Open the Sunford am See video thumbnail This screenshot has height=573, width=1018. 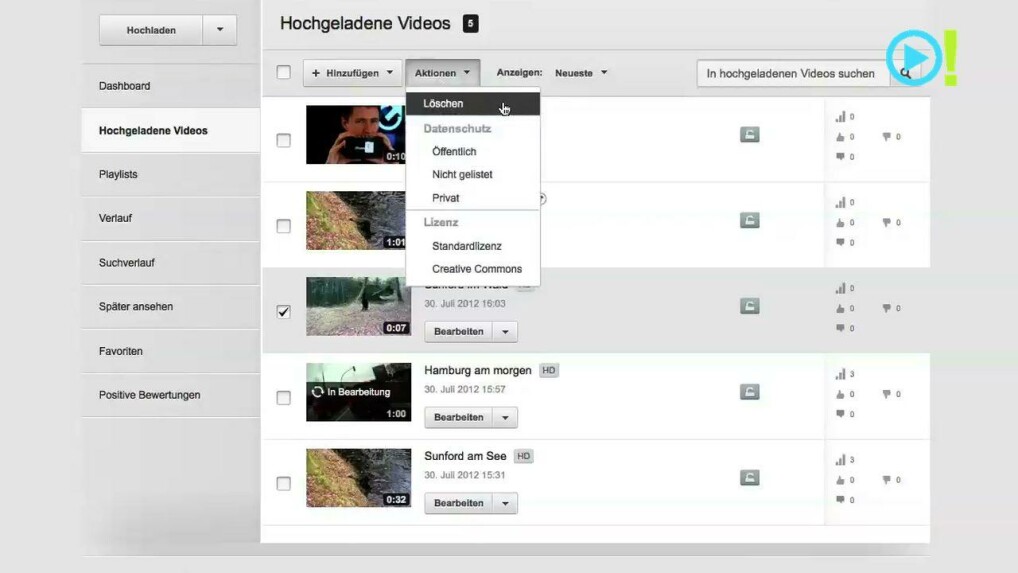[358, 478]
